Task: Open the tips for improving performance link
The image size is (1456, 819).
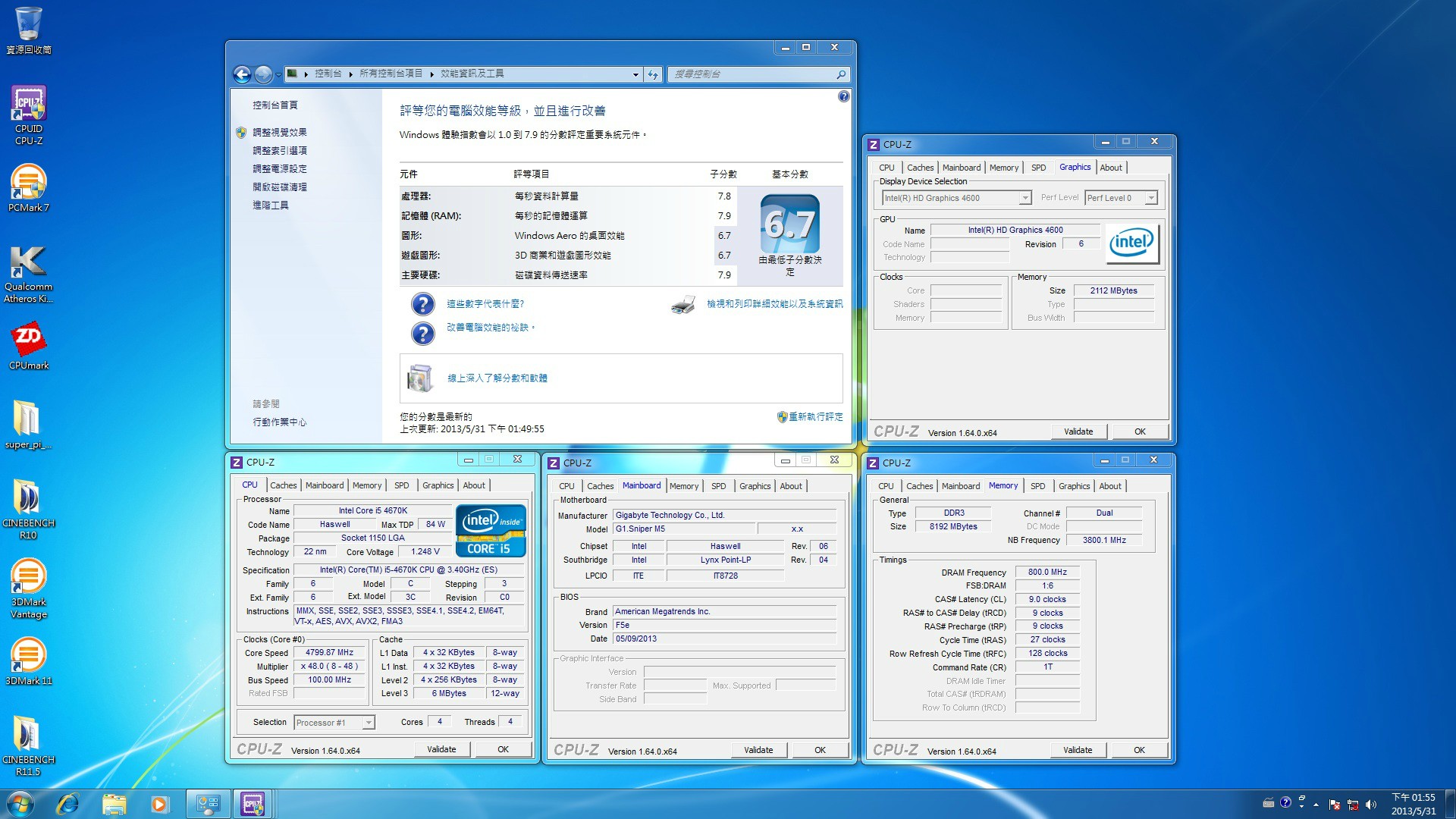Action: tap(491, 327)
